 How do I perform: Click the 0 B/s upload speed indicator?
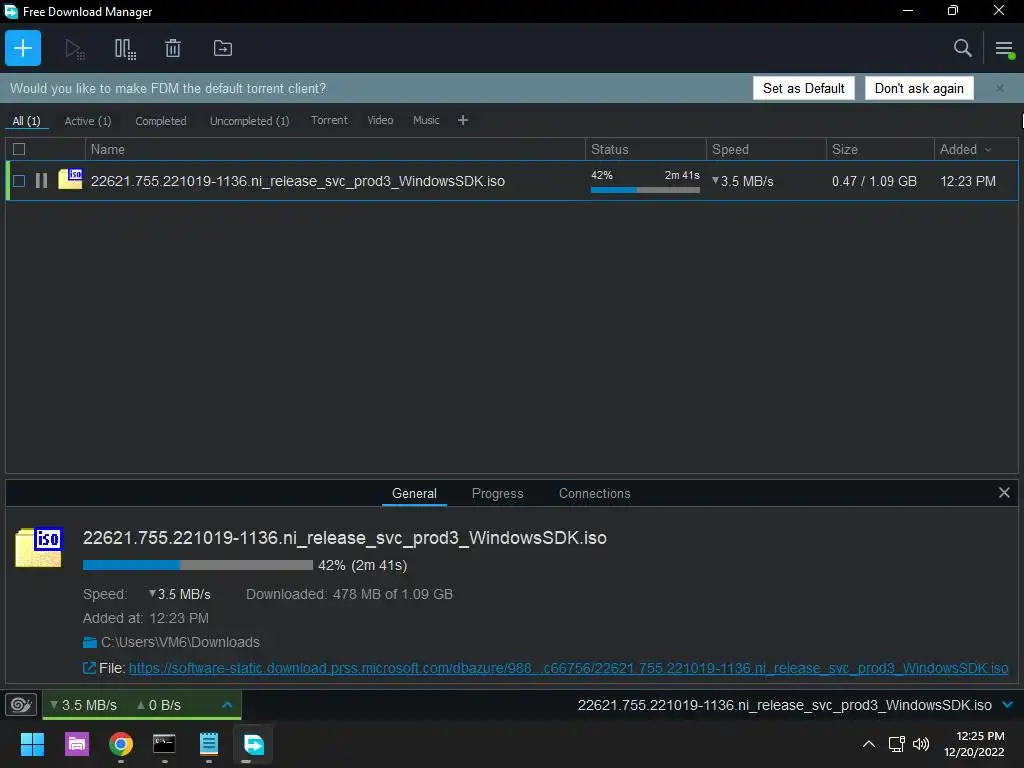click(159, 705)
